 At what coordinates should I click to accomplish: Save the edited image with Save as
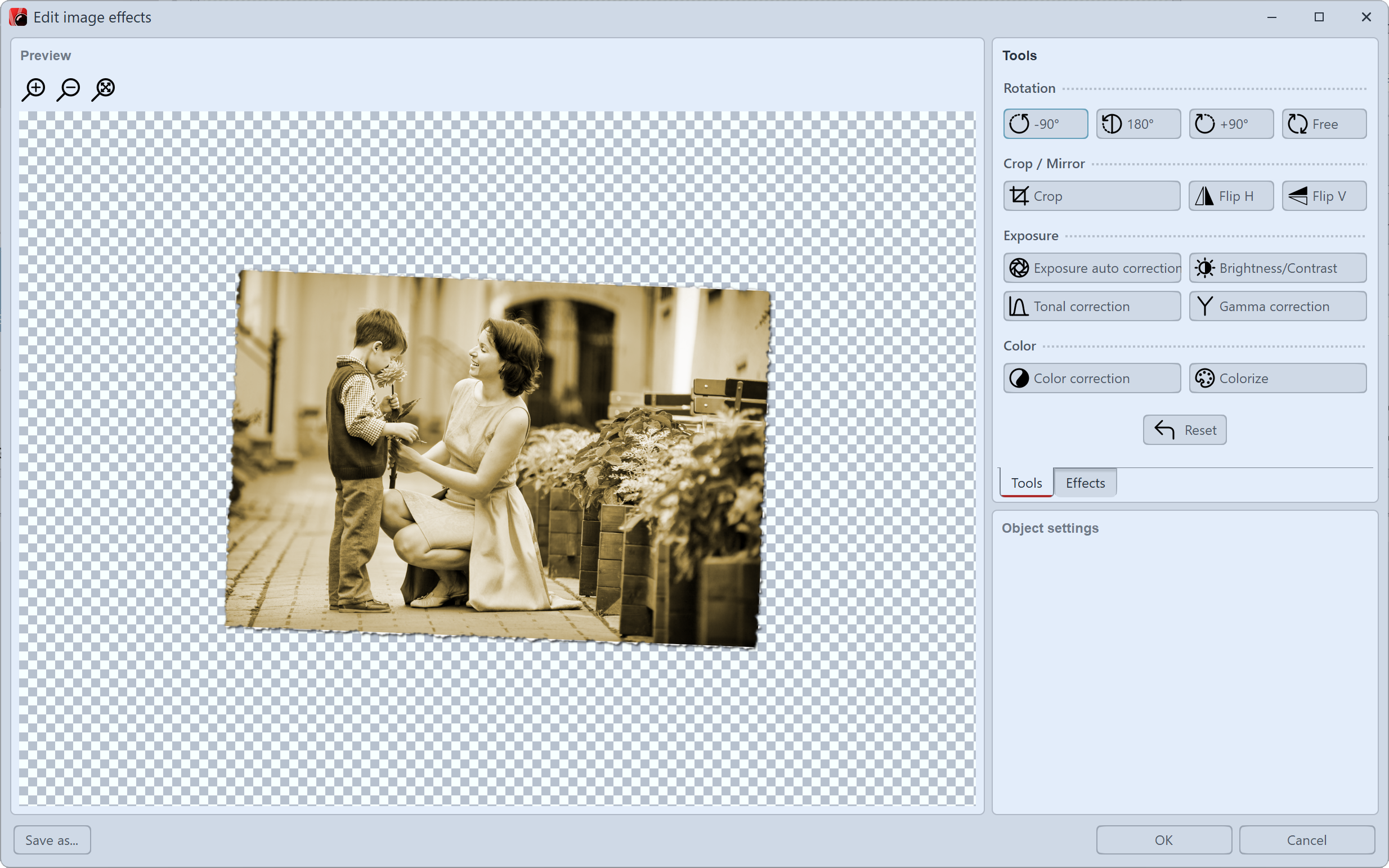(52, 839)
